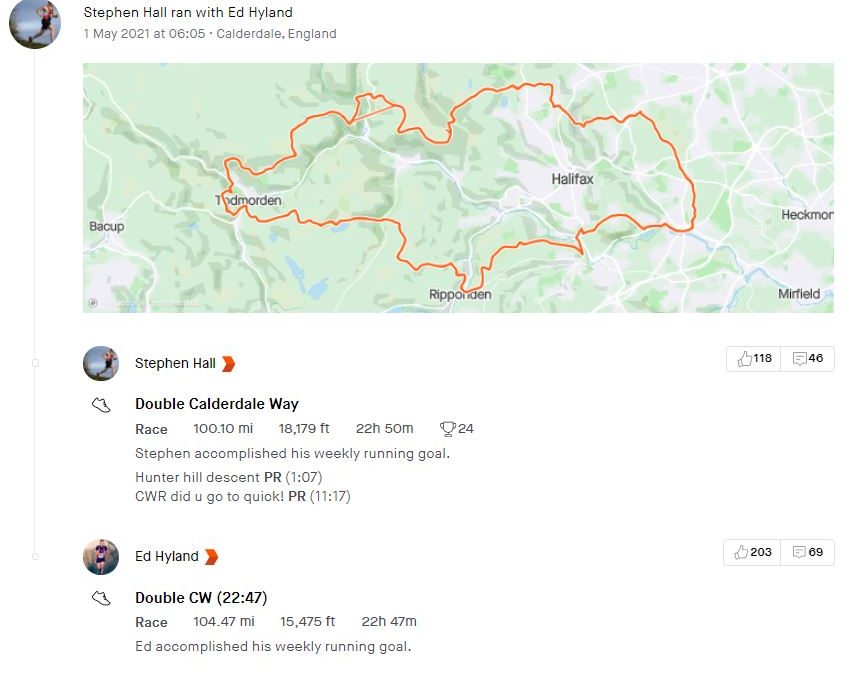Open Stephen Hall's profile from the activity entry name
This screenshot has height=675, width=849.
[x=175, y=364]
